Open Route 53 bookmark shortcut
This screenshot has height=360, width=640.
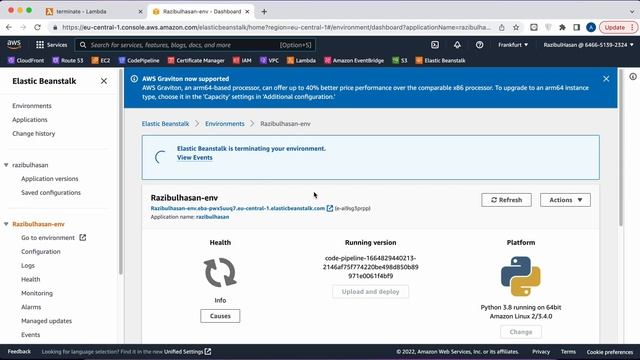coord(68,60)
